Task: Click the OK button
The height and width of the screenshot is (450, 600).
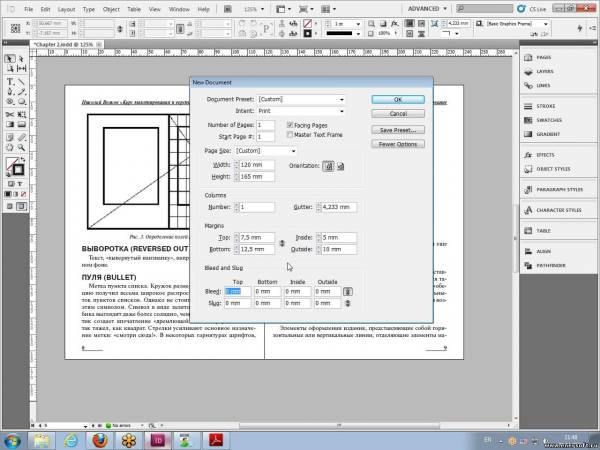Action: pos(398,99)
